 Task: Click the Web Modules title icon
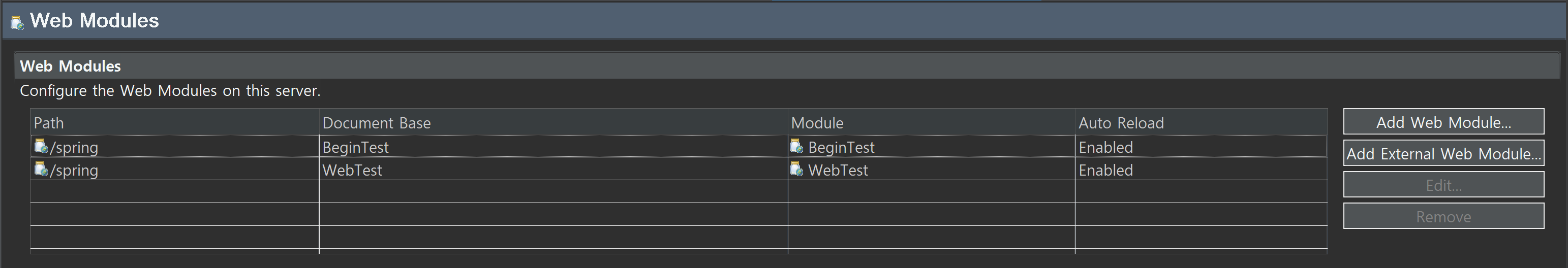tap(17, 23)
